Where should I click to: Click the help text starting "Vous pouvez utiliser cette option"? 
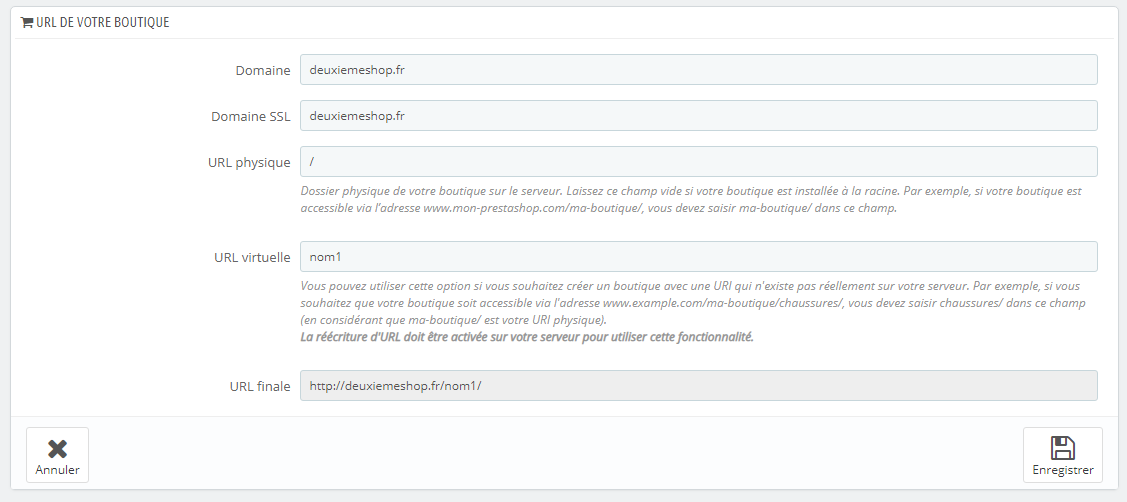tap(693, 302)
